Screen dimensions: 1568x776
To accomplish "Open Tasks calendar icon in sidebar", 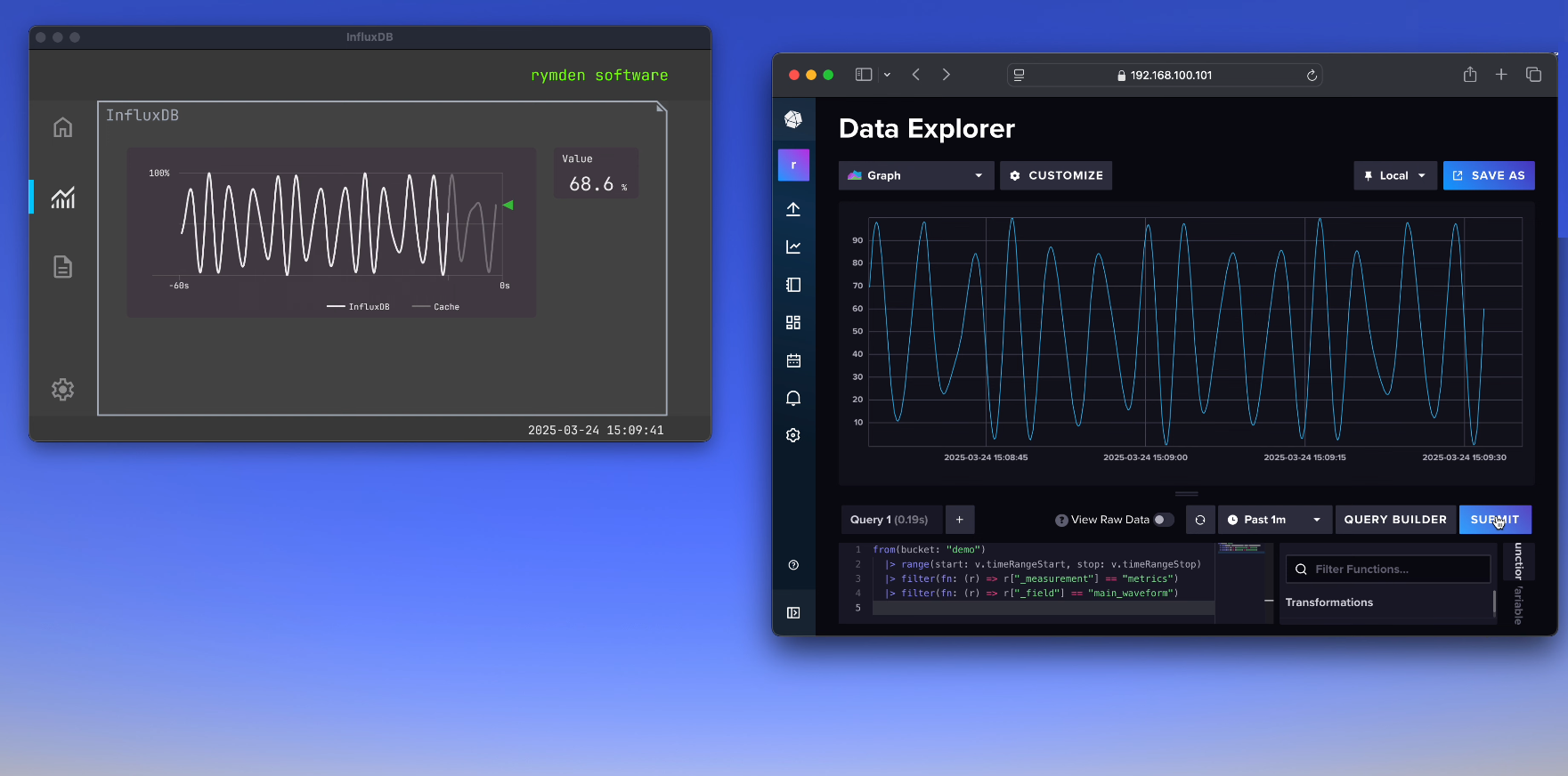I will click(x=793, y=360).
